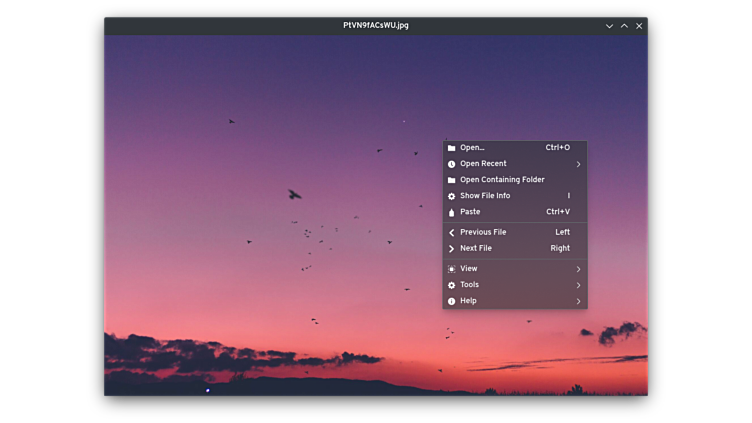Expand the View submenu arrow
752x423 pixels.
[x=578, y=269]
